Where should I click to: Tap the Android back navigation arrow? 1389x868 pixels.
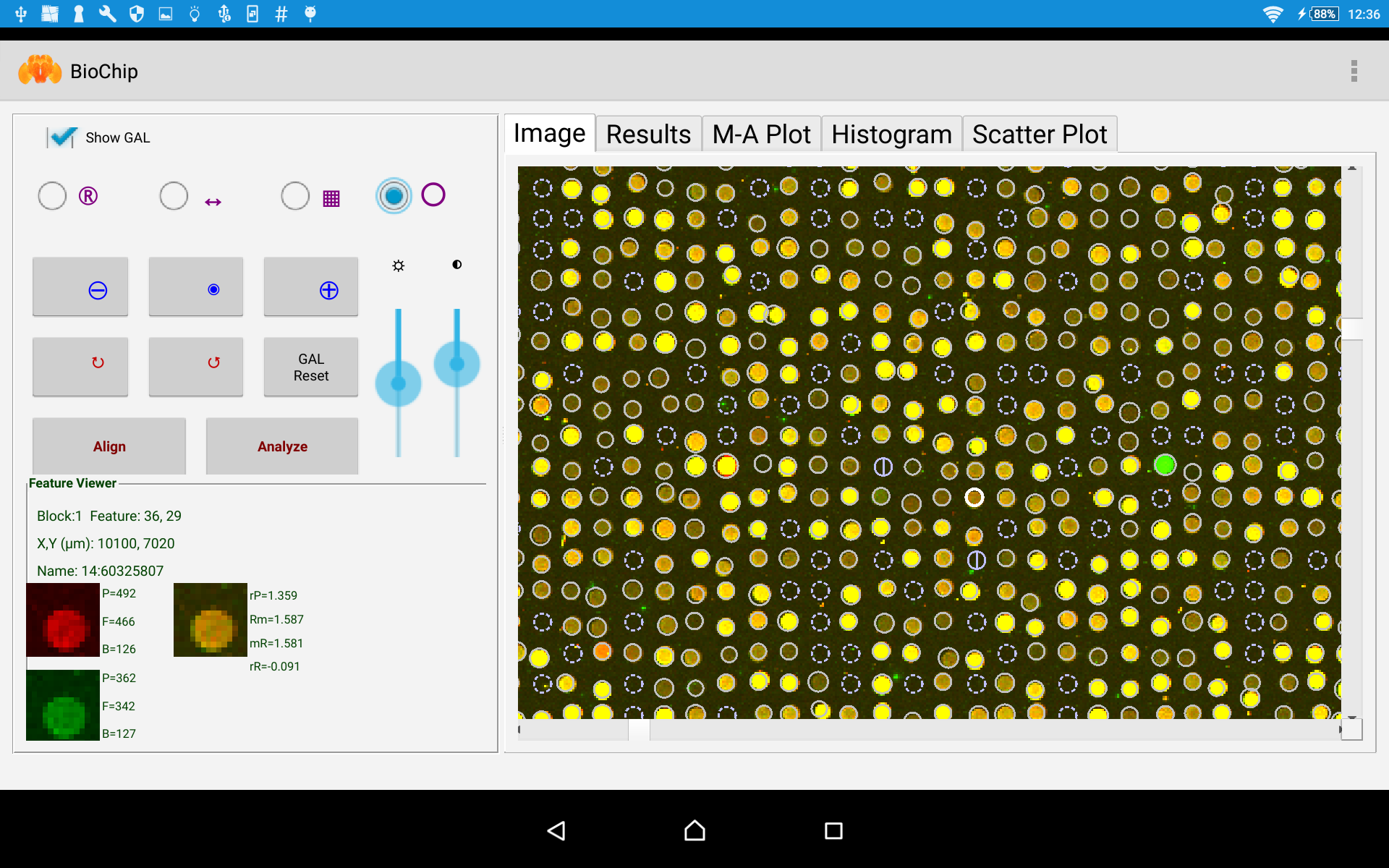pos(556,830)
